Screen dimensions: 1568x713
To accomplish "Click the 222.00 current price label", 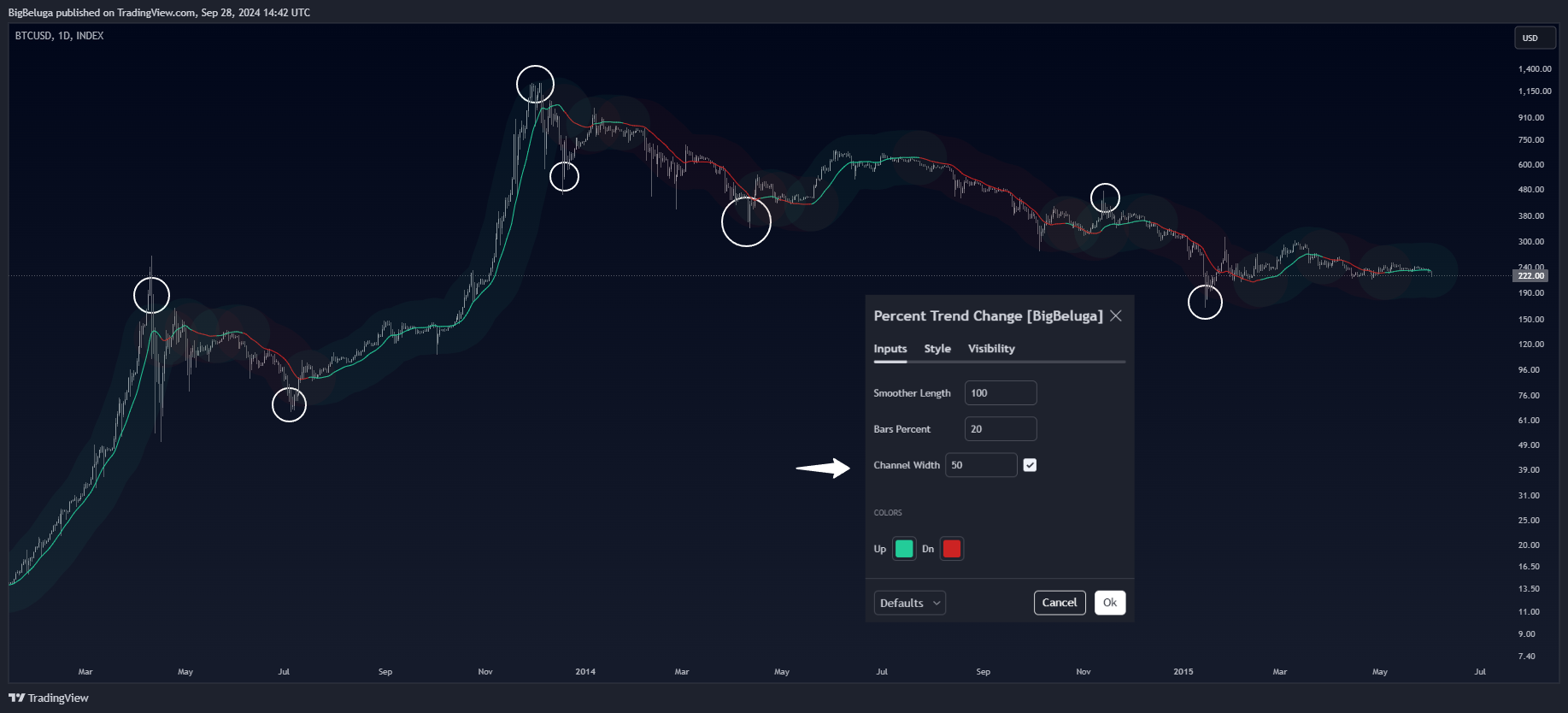I will [x=1530, y=276].
